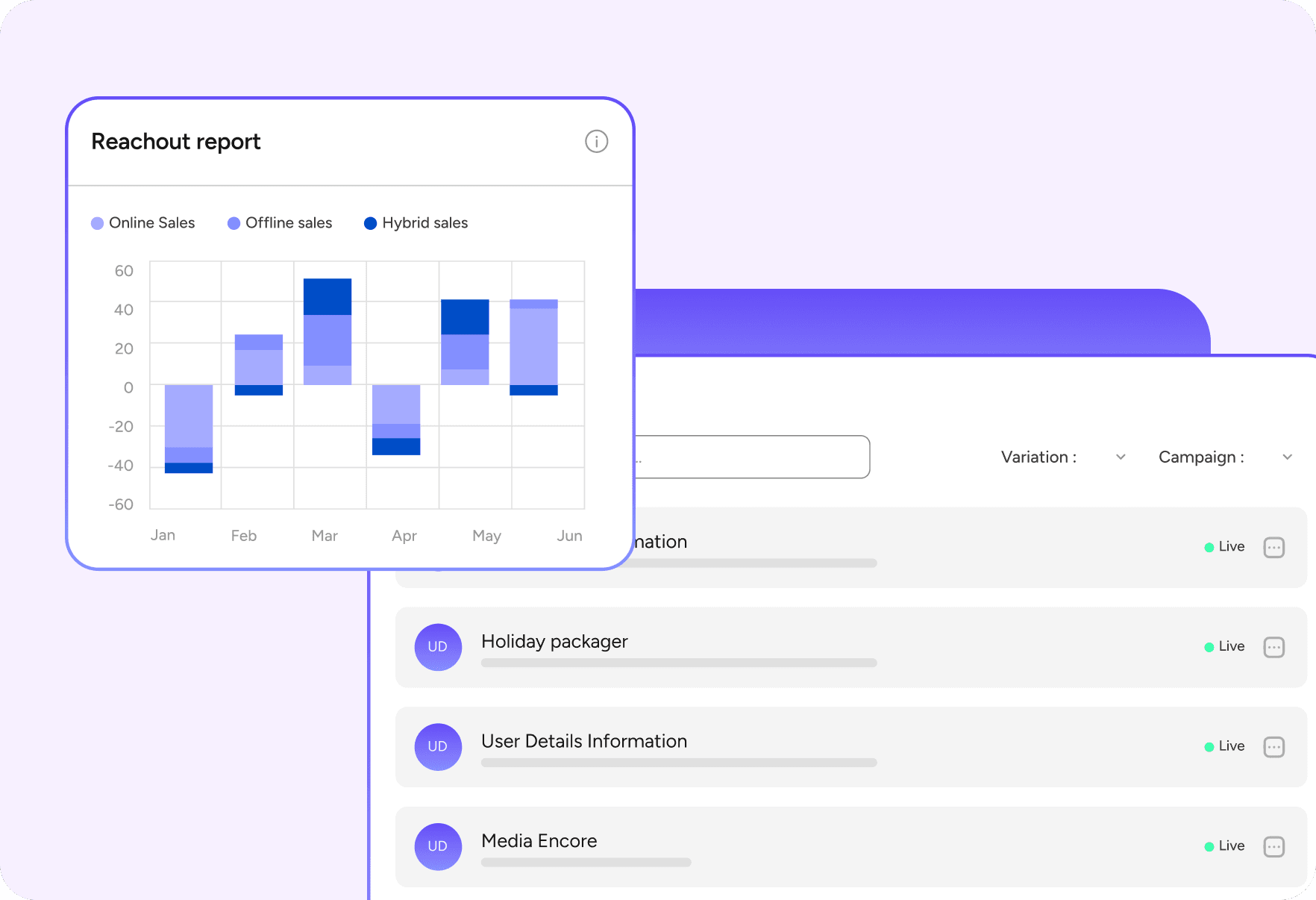The image size is (1316, 900).
Task: Click the Feb bar in the chart
Action: pyautogui.click(x=259, y=364)
